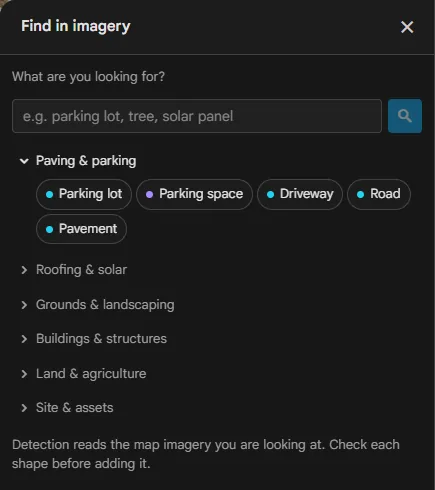The width and height of the screenshot is (435, 490).
Task: Choose the Pavement chip
Action: (81, 229)
